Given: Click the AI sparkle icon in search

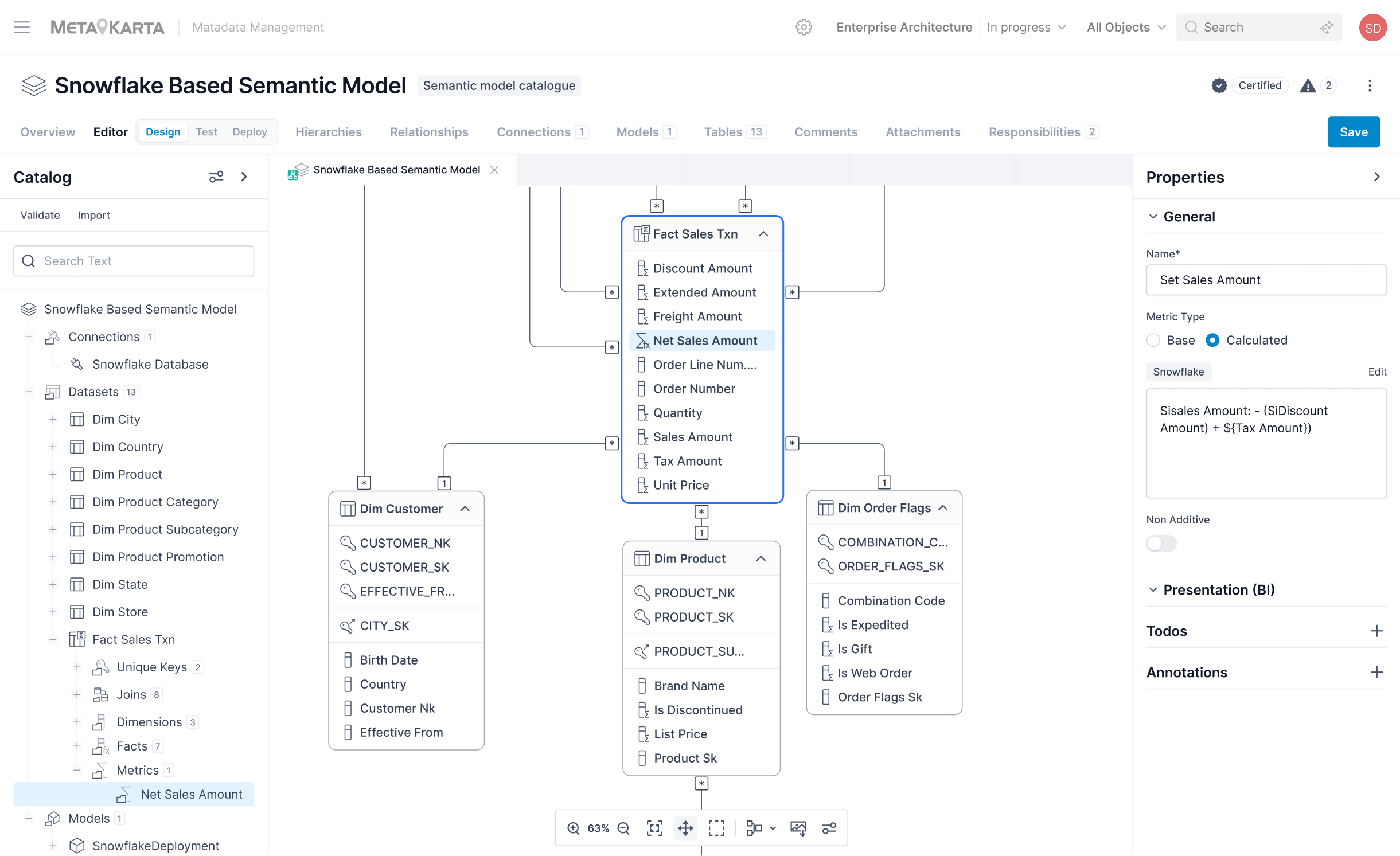Looking at the screenshot, I should click(1326, 27).
